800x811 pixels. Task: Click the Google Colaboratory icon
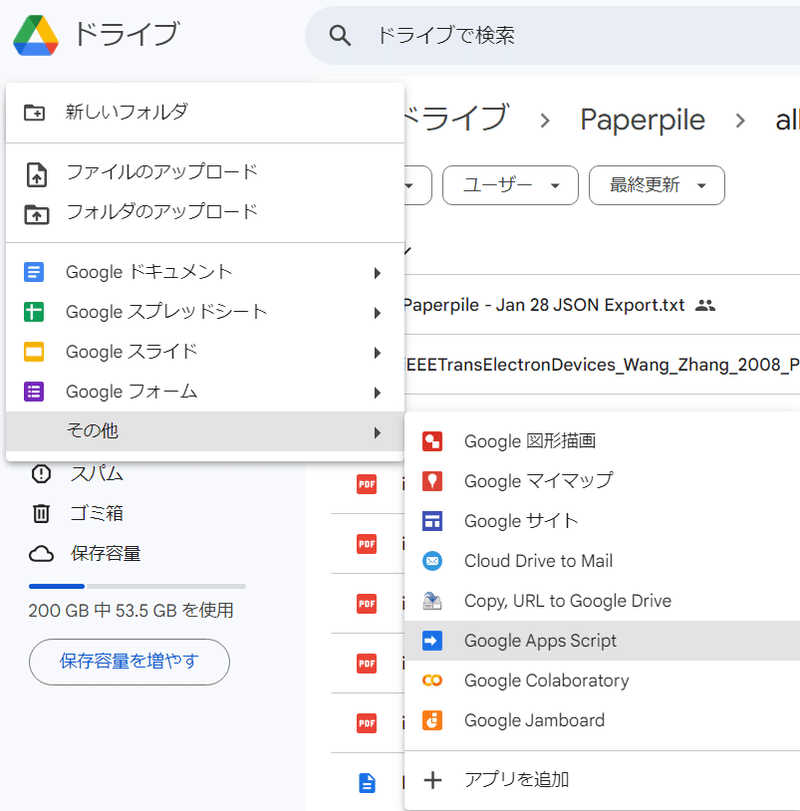[432, 680]
